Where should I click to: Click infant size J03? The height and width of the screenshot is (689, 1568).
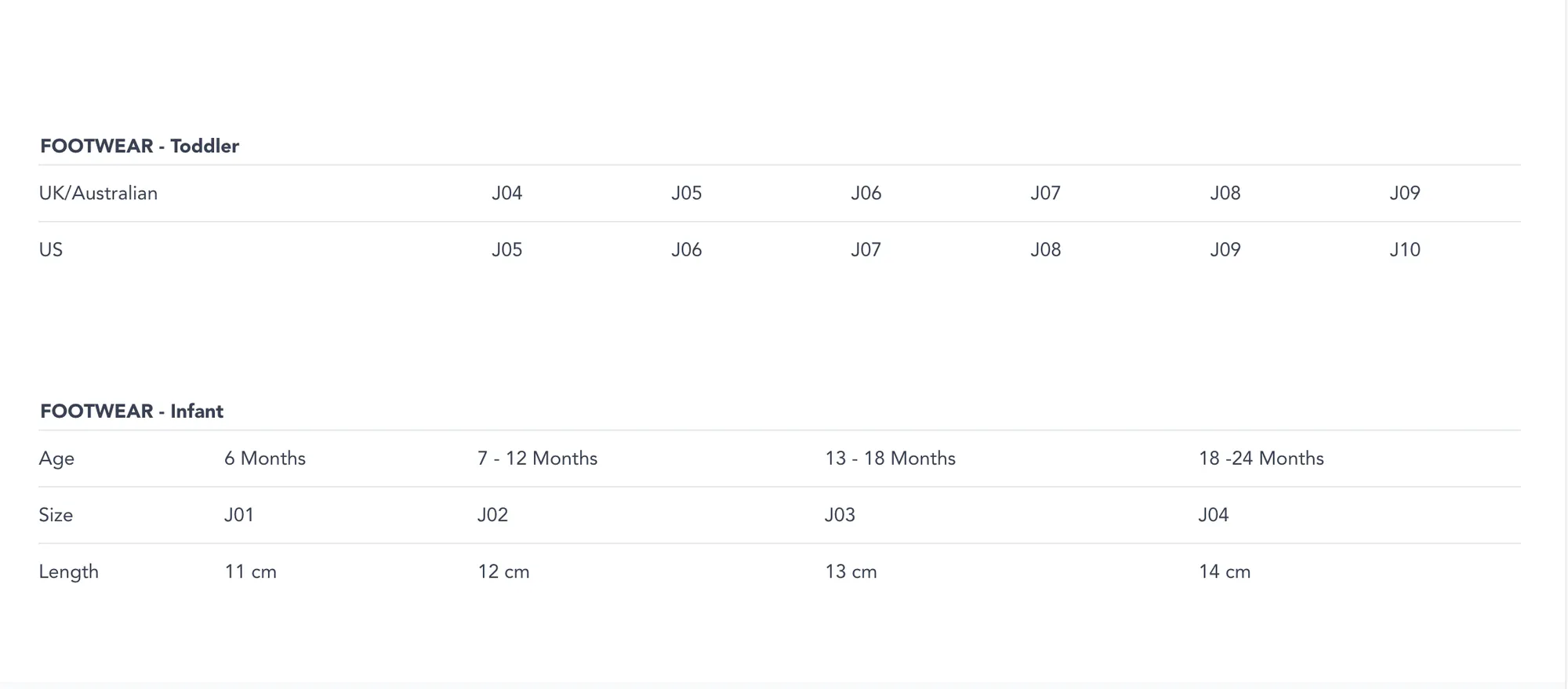pyautogui.click(x=840, y=515)
